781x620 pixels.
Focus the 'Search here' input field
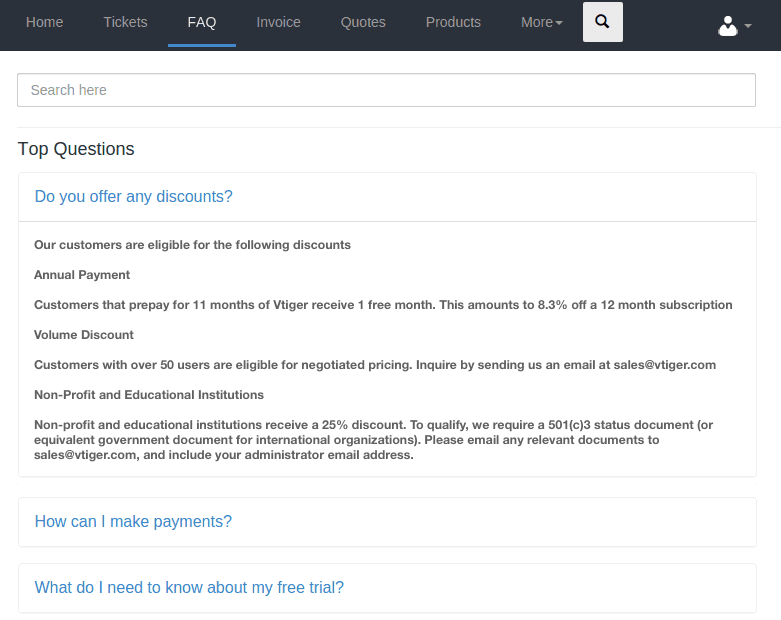387,90
